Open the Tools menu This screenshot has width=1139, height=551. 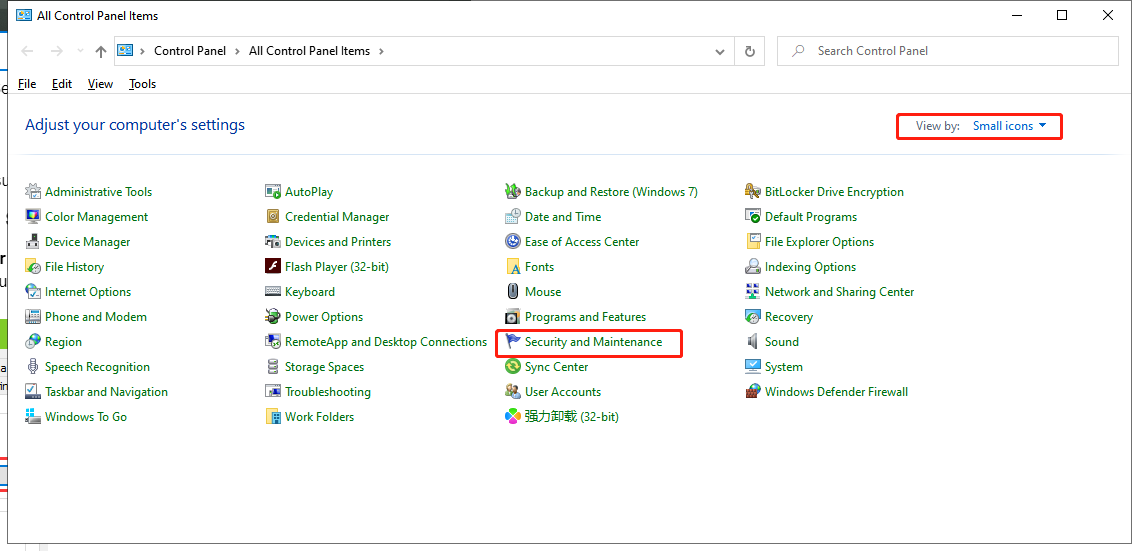(x=142, y=83)
